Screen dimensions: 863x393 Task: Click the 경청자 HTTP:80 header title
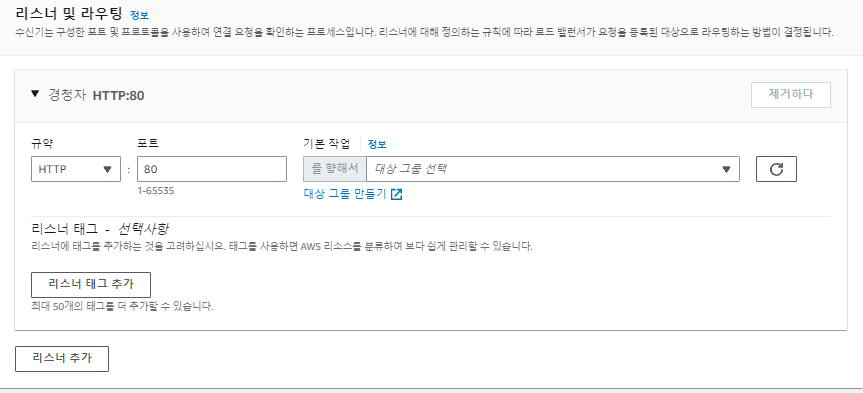point(96,96)
